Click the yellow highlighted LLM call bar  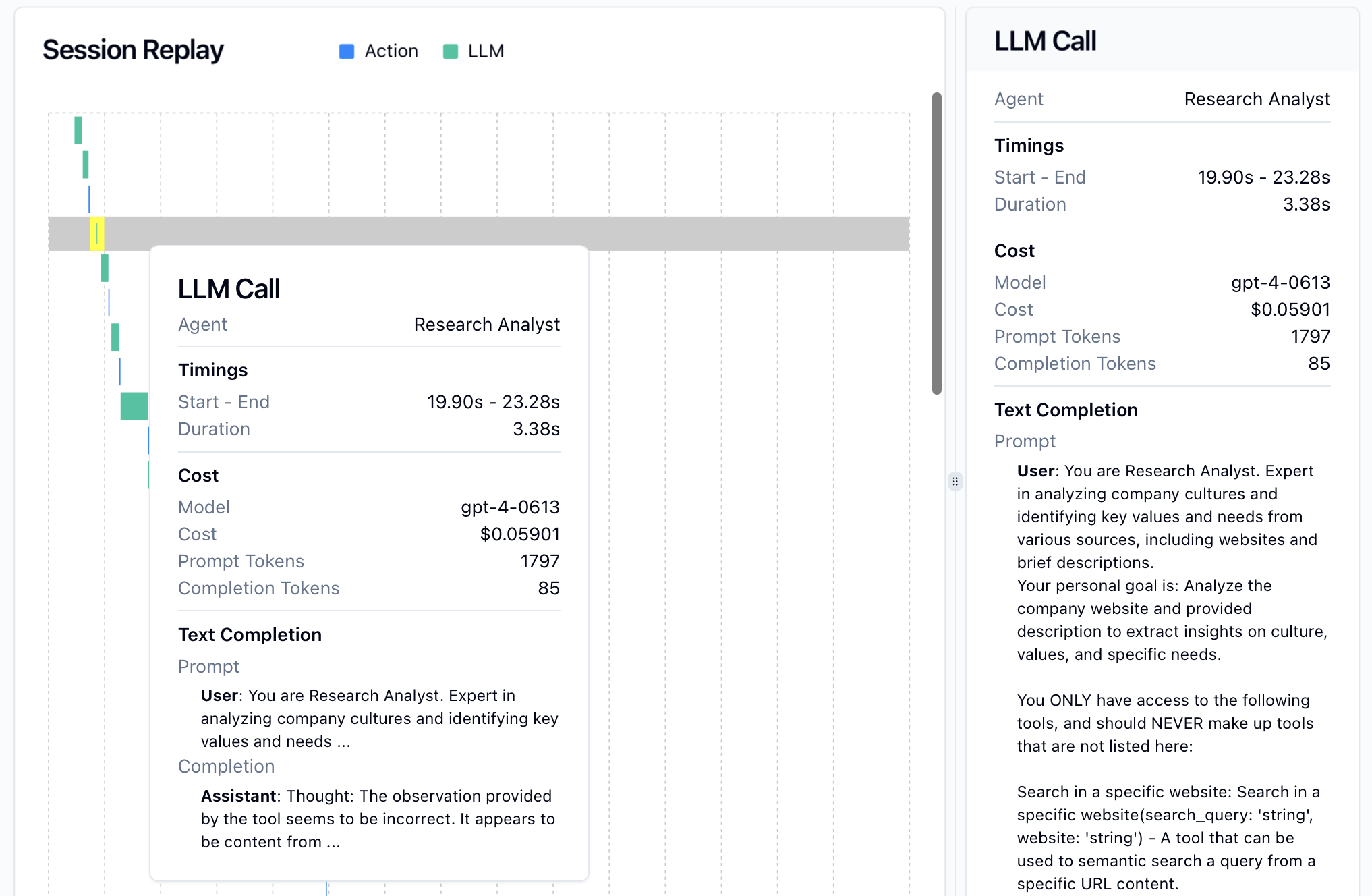(97, 234)
